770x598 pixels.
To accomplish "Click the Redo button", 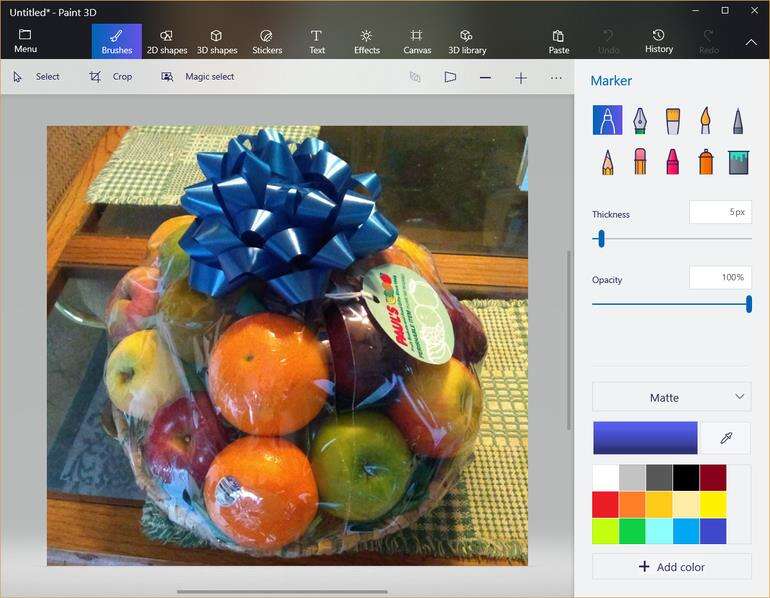I will click(x=709, y=41).
